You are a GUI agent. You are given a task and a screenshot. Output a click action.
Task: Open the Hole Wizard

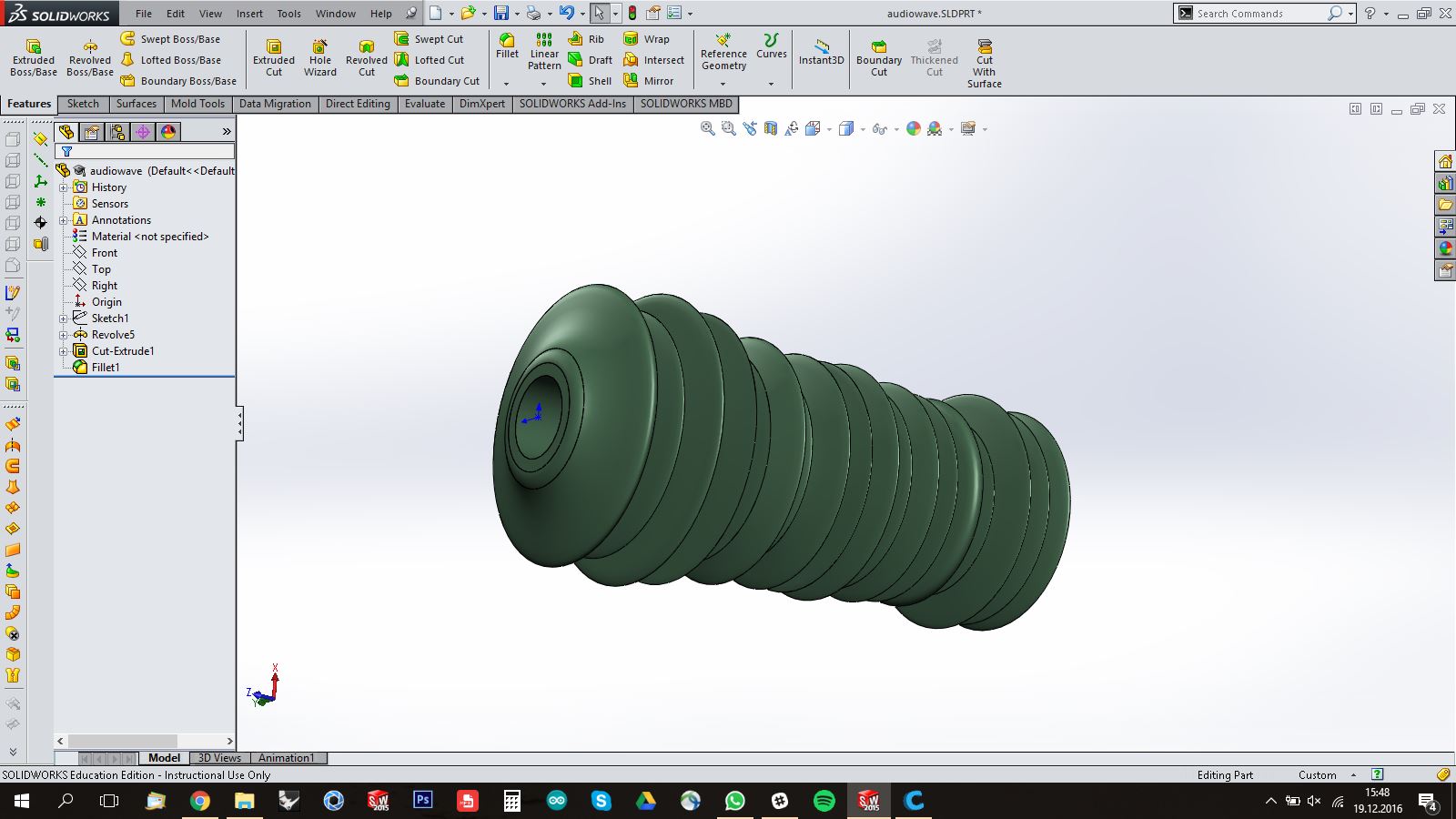tap(320, 58)
